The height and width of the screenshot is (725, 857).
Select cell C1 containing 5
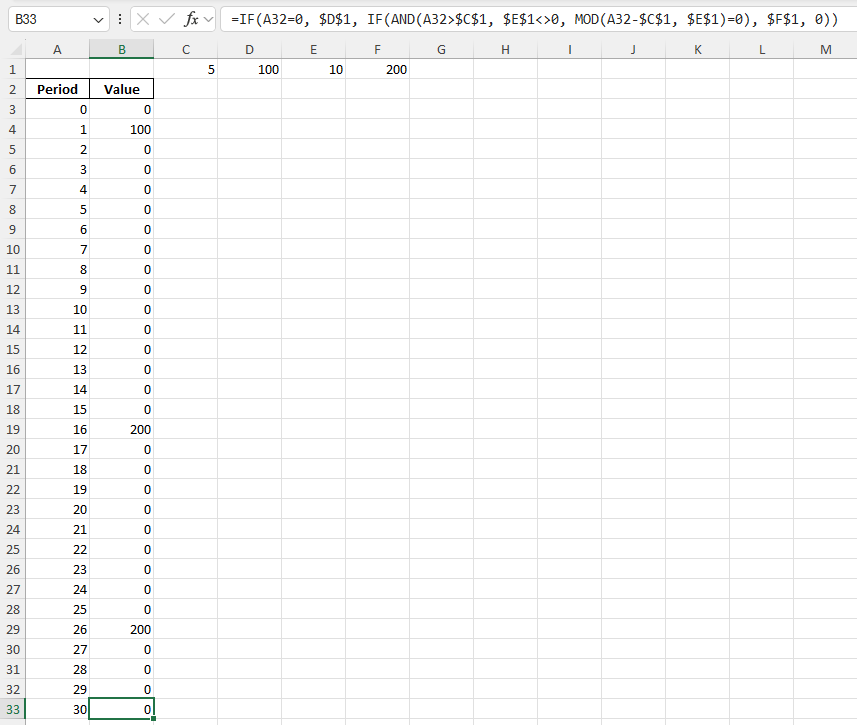point(186,69)
